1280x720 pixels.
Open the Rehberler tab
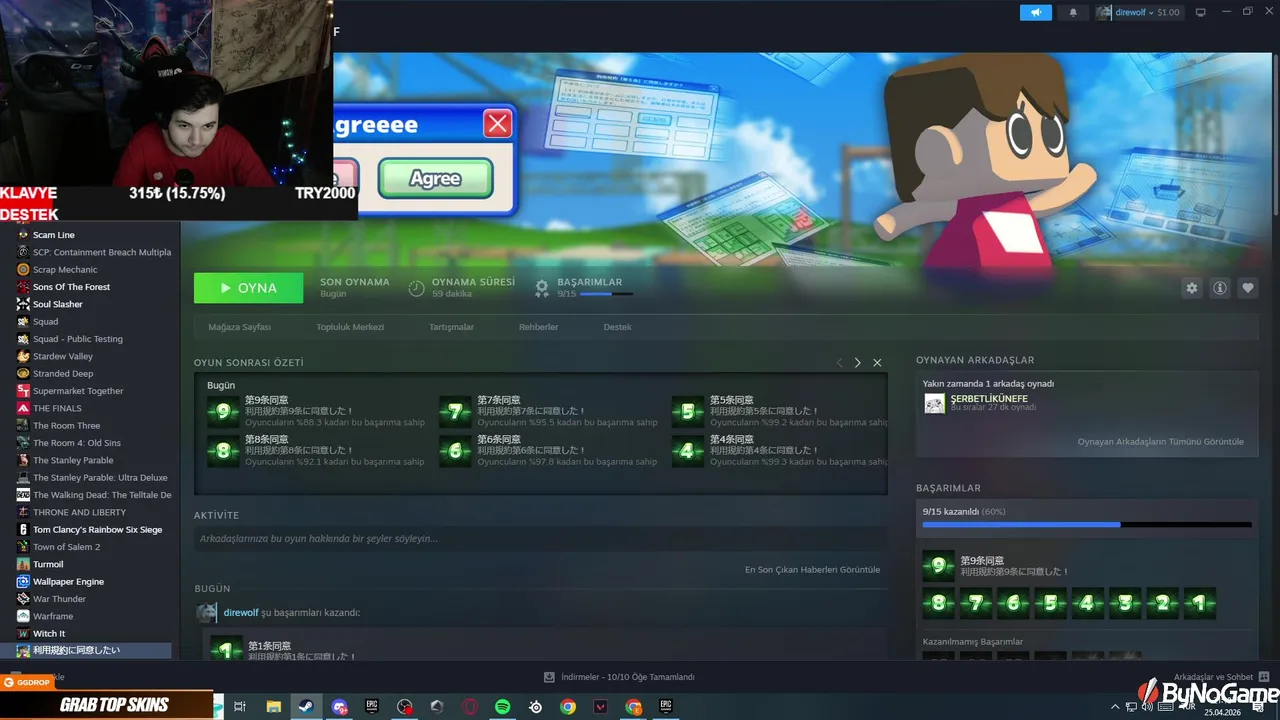click(538, 327)
